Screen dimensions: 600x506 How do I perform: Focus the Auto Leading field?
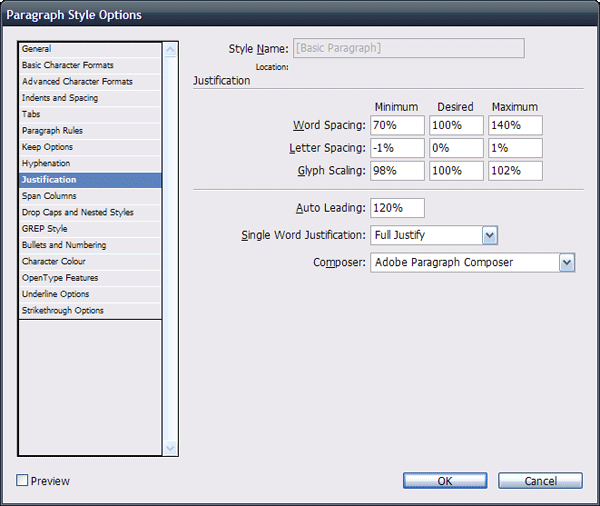pyautogui.click(x=397, y=208)
